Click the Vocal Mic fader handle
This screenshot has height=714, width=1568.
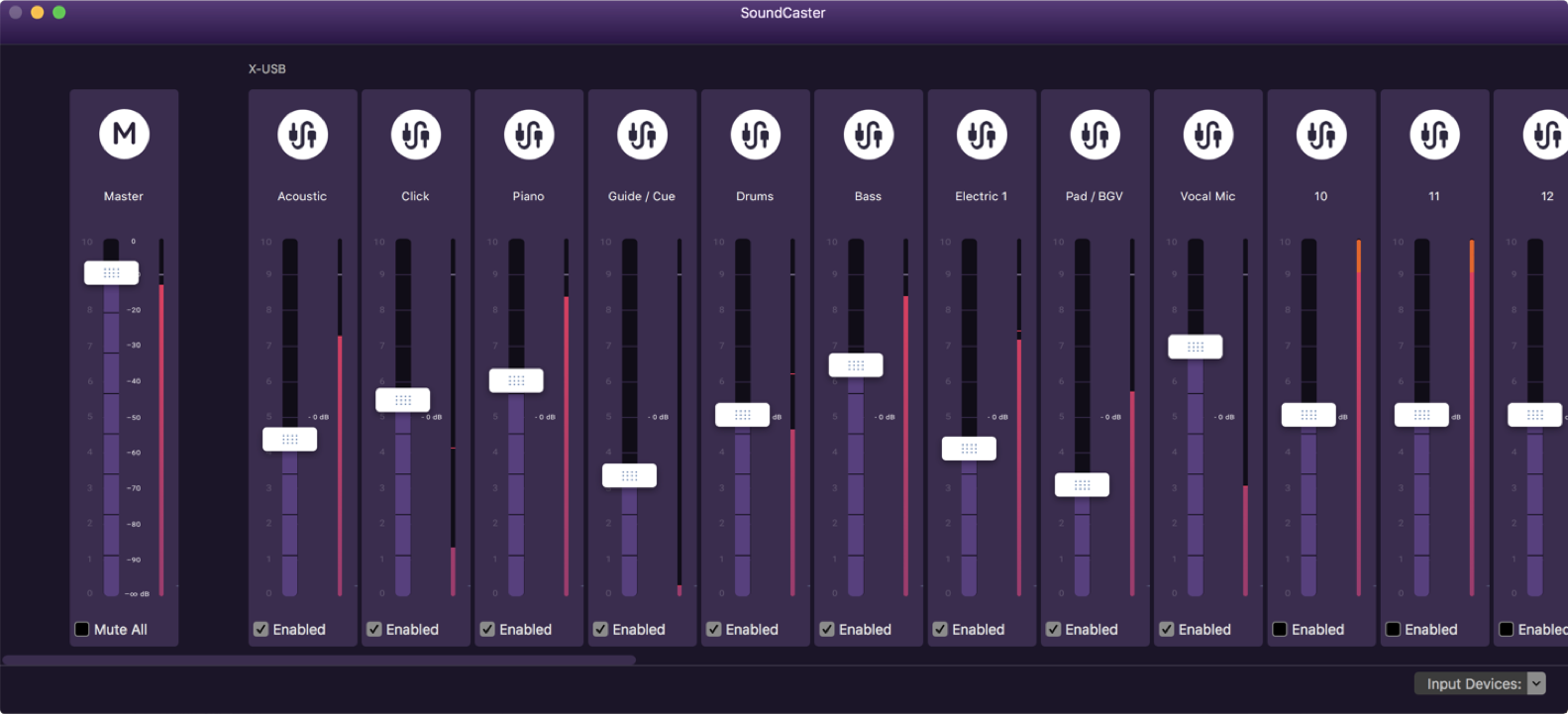pyautogui.click(x=1195, y=347)
